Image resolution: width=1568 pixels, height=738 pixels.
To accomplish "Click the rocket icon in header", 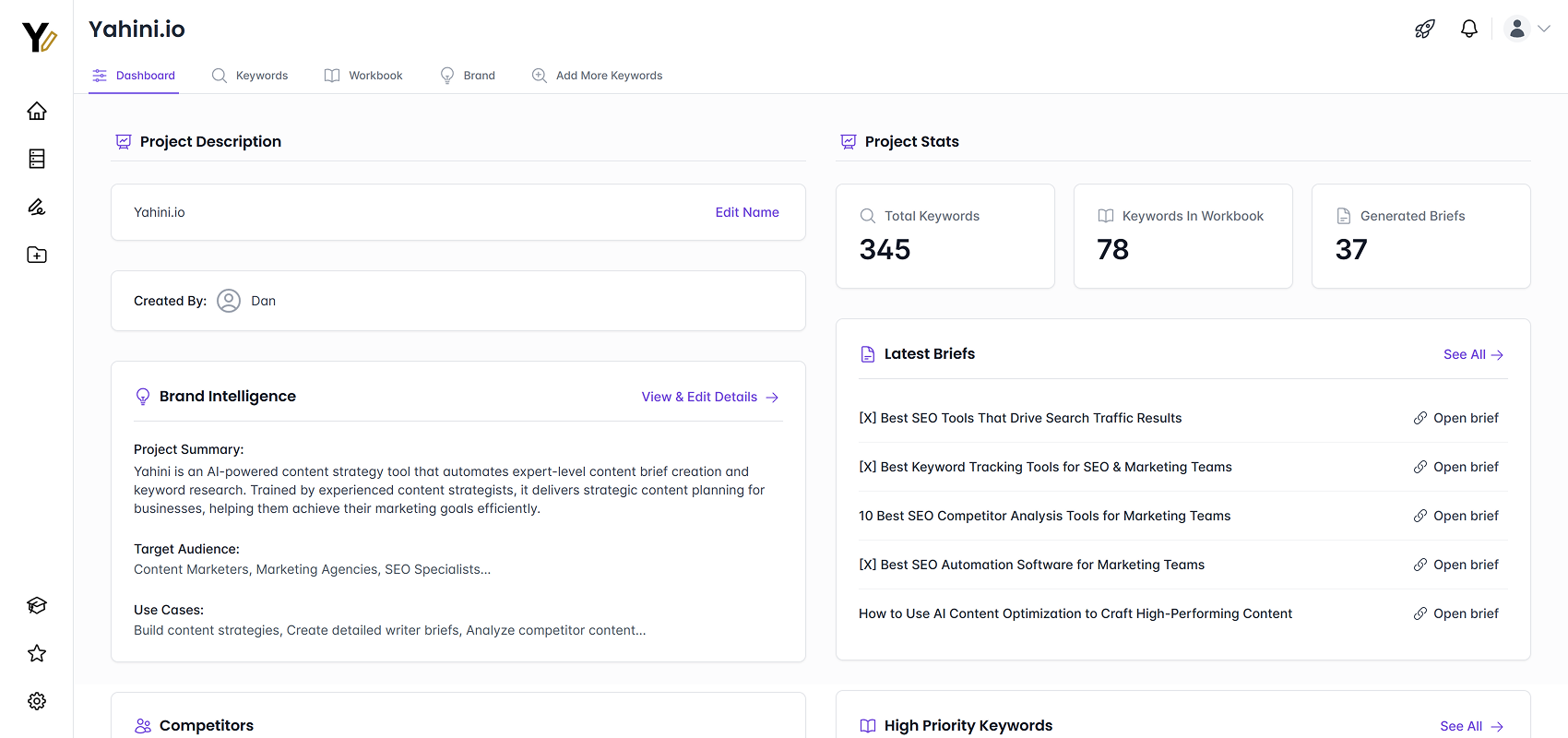I will [x=1425, y=29].
